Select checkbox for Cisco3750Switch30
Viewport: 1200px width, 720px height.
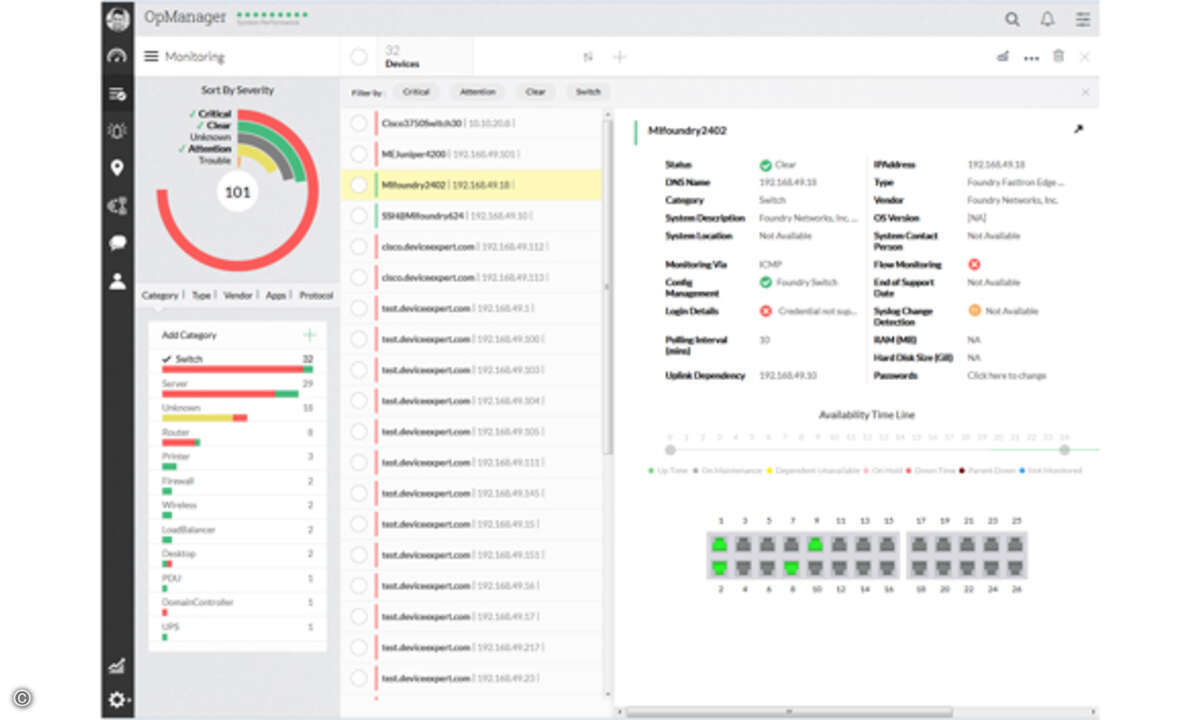359,123
